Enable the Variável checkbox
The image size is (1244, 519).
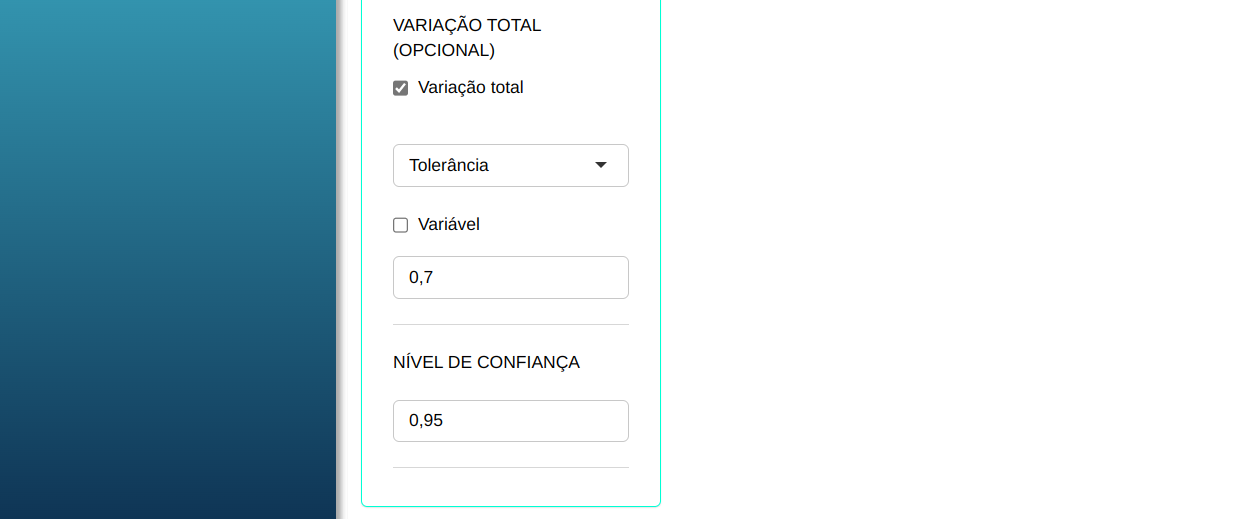[401, 225]
